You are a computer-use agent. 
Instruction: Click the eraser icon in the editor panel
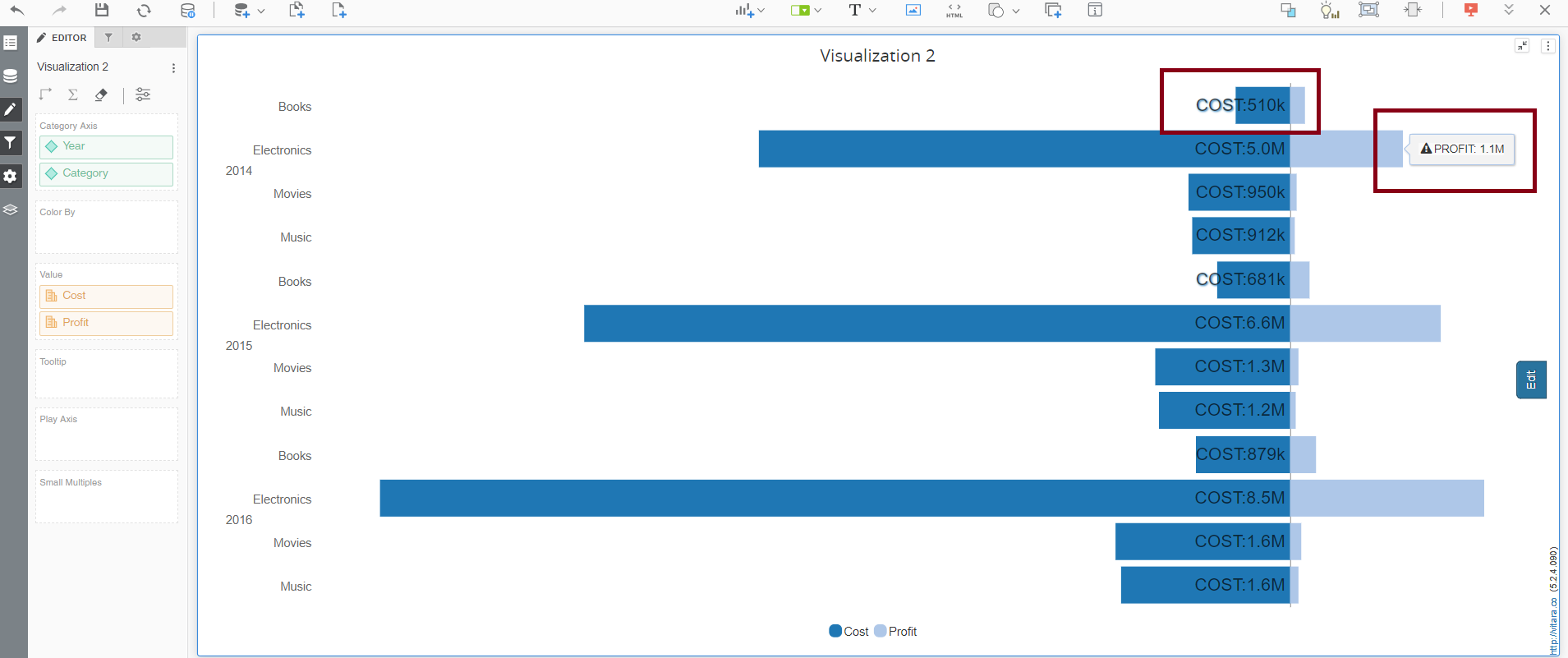[x=101, y=94]
